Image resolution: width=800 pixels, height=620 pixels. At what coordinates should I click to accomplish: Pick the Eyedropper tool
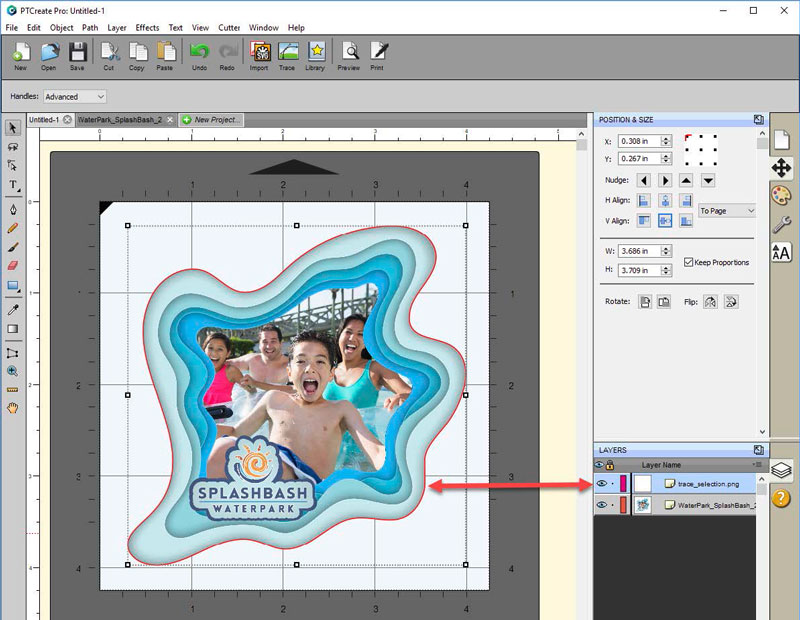pos(13,310)
